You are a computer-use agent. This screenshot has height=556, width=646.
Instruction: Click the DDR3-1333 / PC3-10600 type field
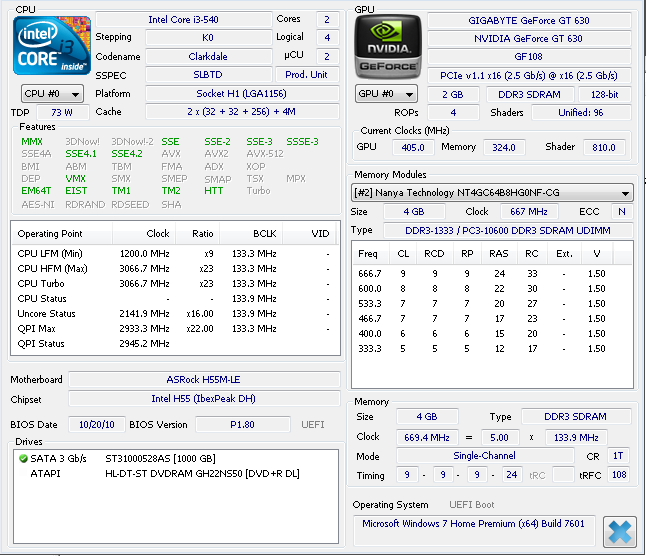pos(508,230)
